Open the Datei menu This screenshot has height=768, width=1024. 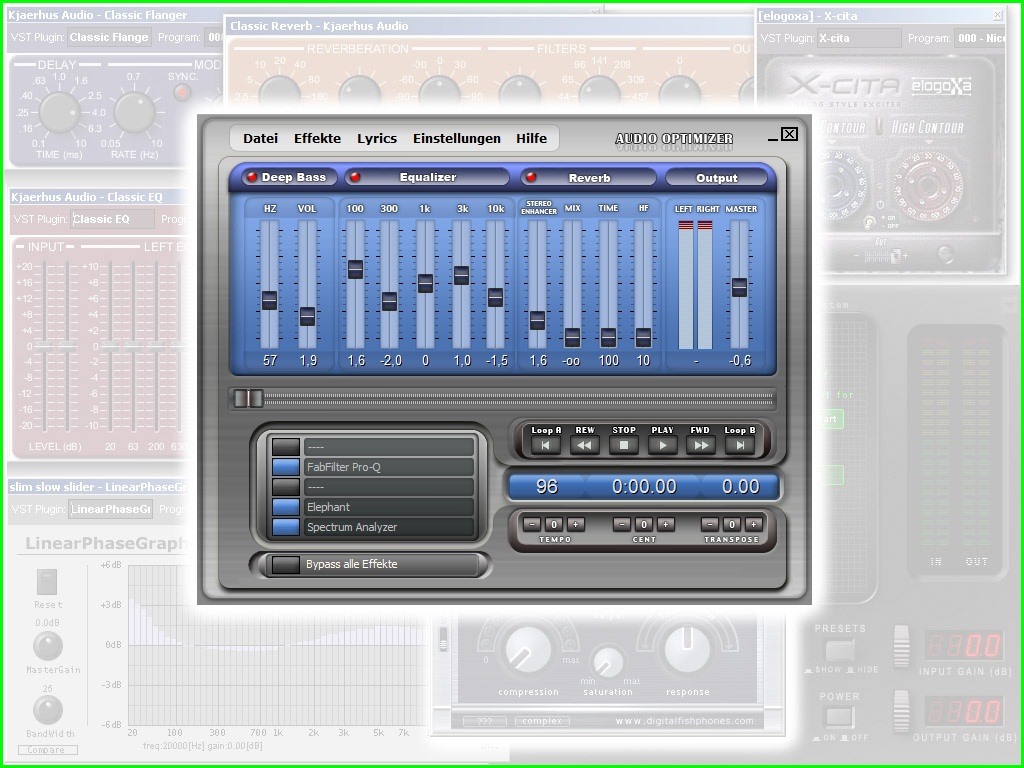coord(260,139)
